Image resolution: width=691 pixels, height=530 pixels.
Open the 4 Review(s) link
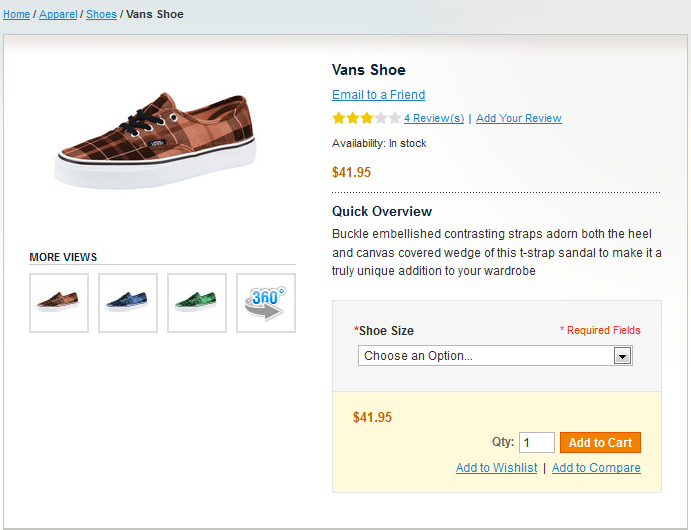[x=434, y=118]
